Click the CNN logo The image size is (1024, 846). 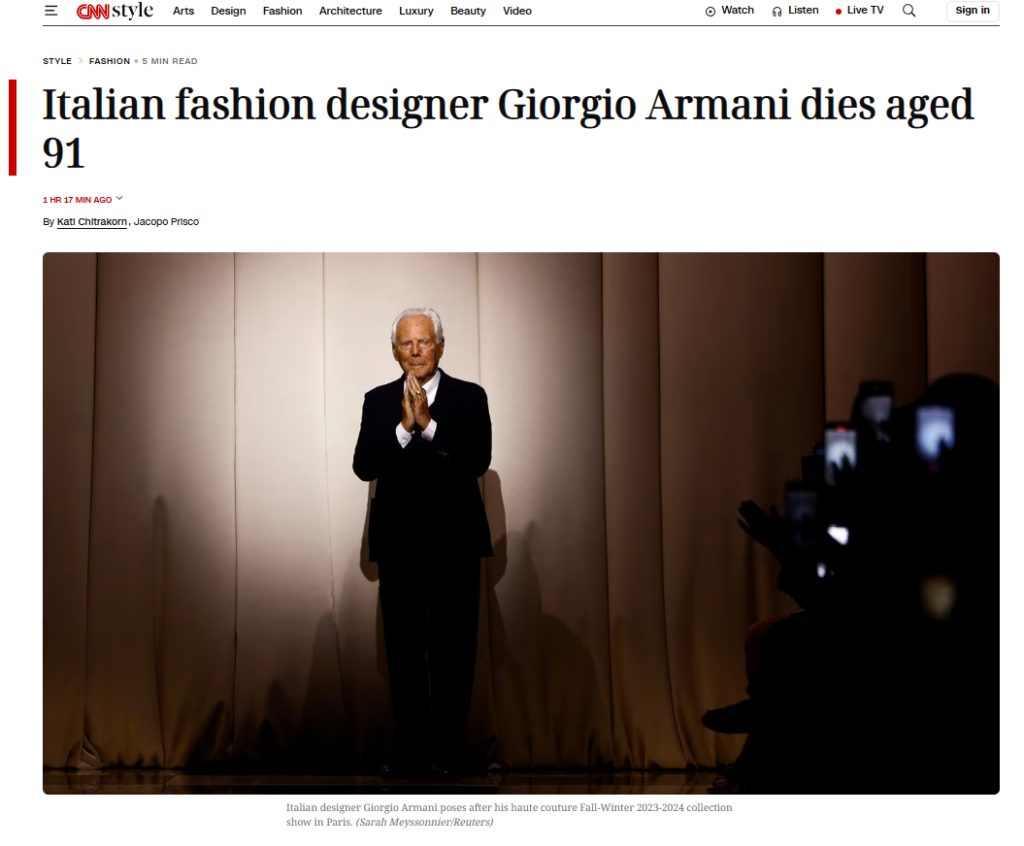coord(93,11)
